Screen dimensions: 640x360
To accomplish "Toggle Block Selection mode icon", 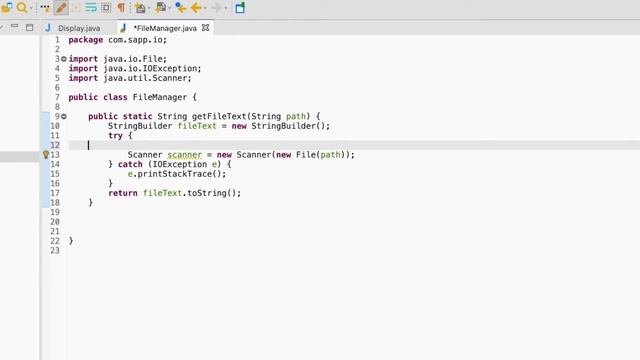I will (x=106, y=8).
